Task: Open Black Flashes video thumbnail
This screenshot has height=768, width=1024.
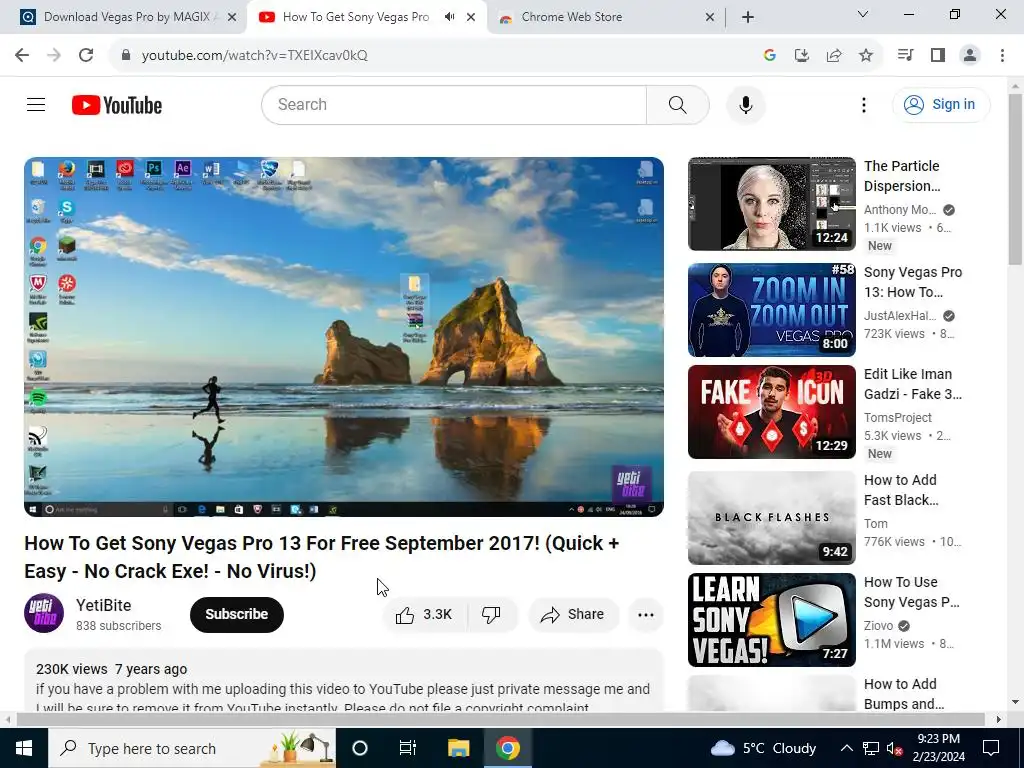Action: 771,518
